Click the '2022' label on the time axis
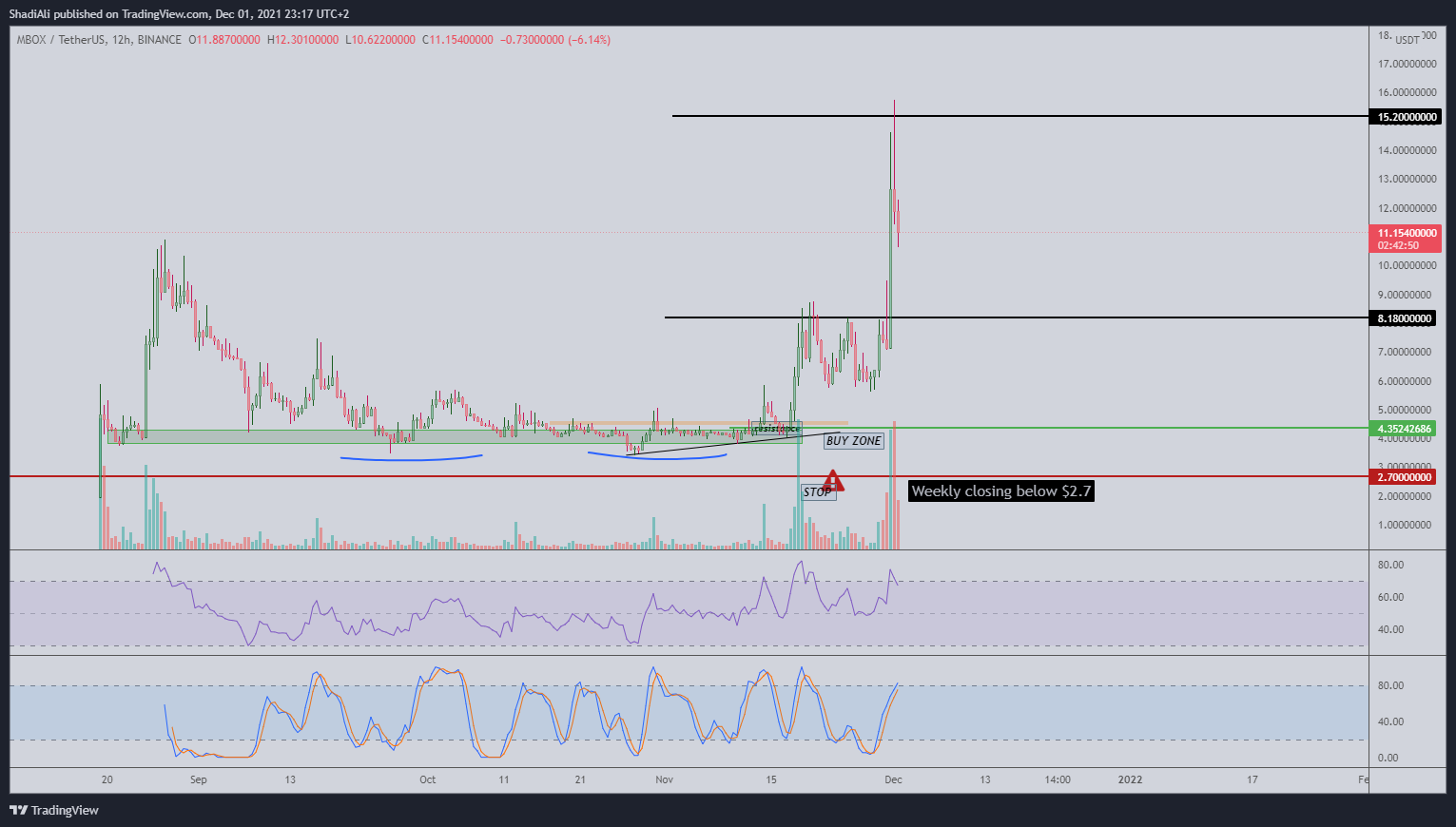 tap(1130, 779)
